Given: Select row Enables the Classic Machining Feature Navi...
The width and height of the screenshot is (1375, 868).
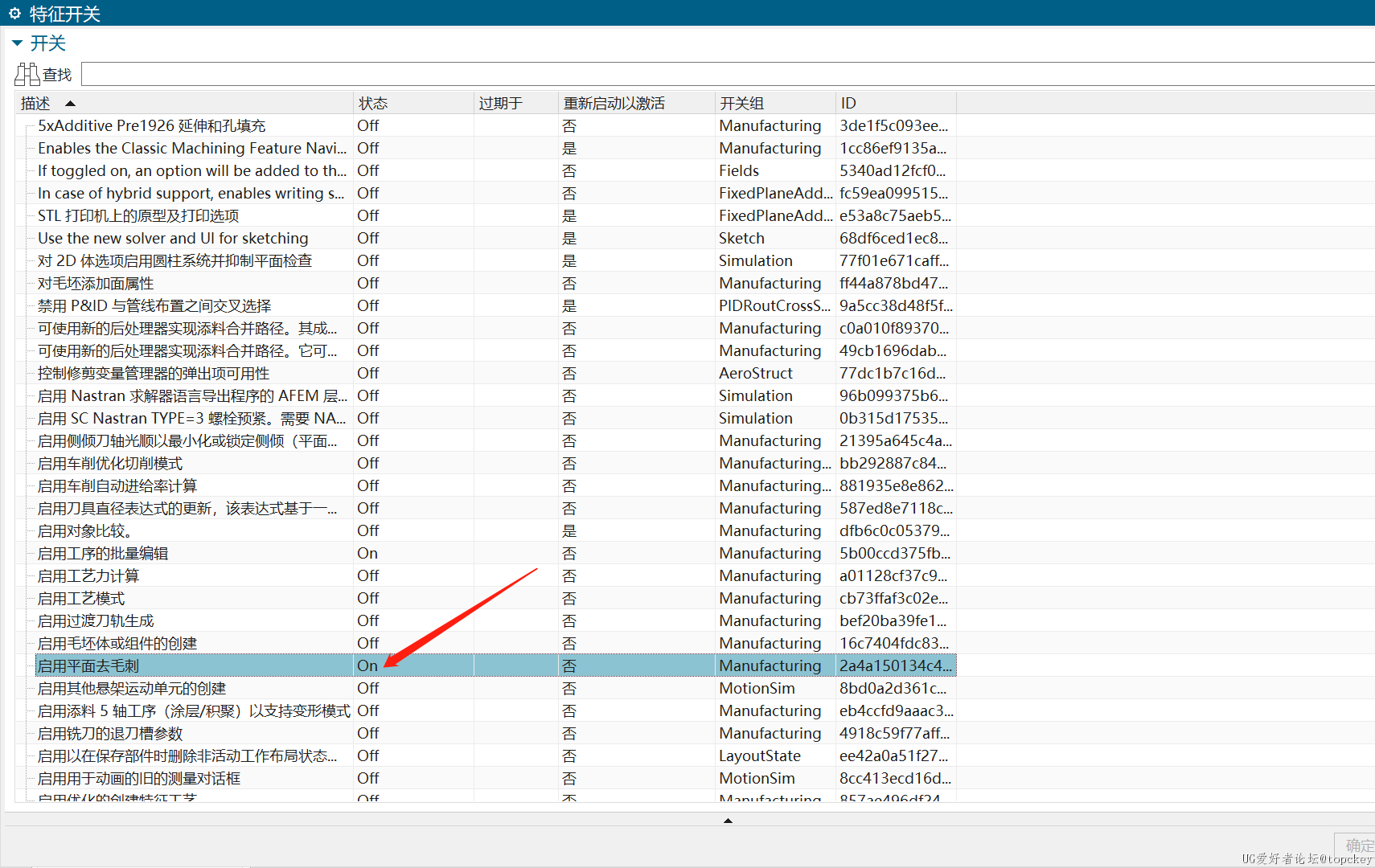Looking at the screenshot, I should pyautogui.click(x=496, y=148).
